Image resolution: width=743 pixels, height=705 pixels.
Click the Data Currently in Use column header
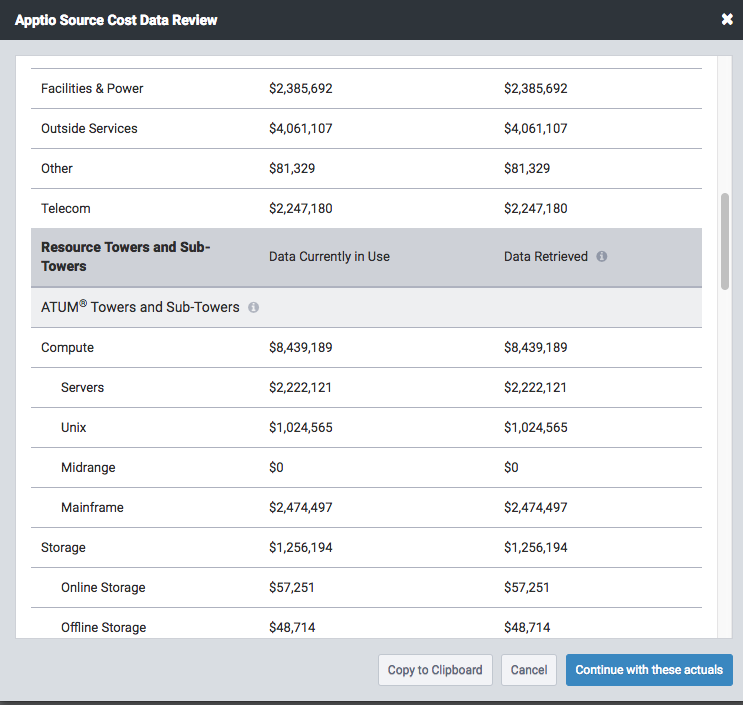pyautogui.click(x=329, y=256)
